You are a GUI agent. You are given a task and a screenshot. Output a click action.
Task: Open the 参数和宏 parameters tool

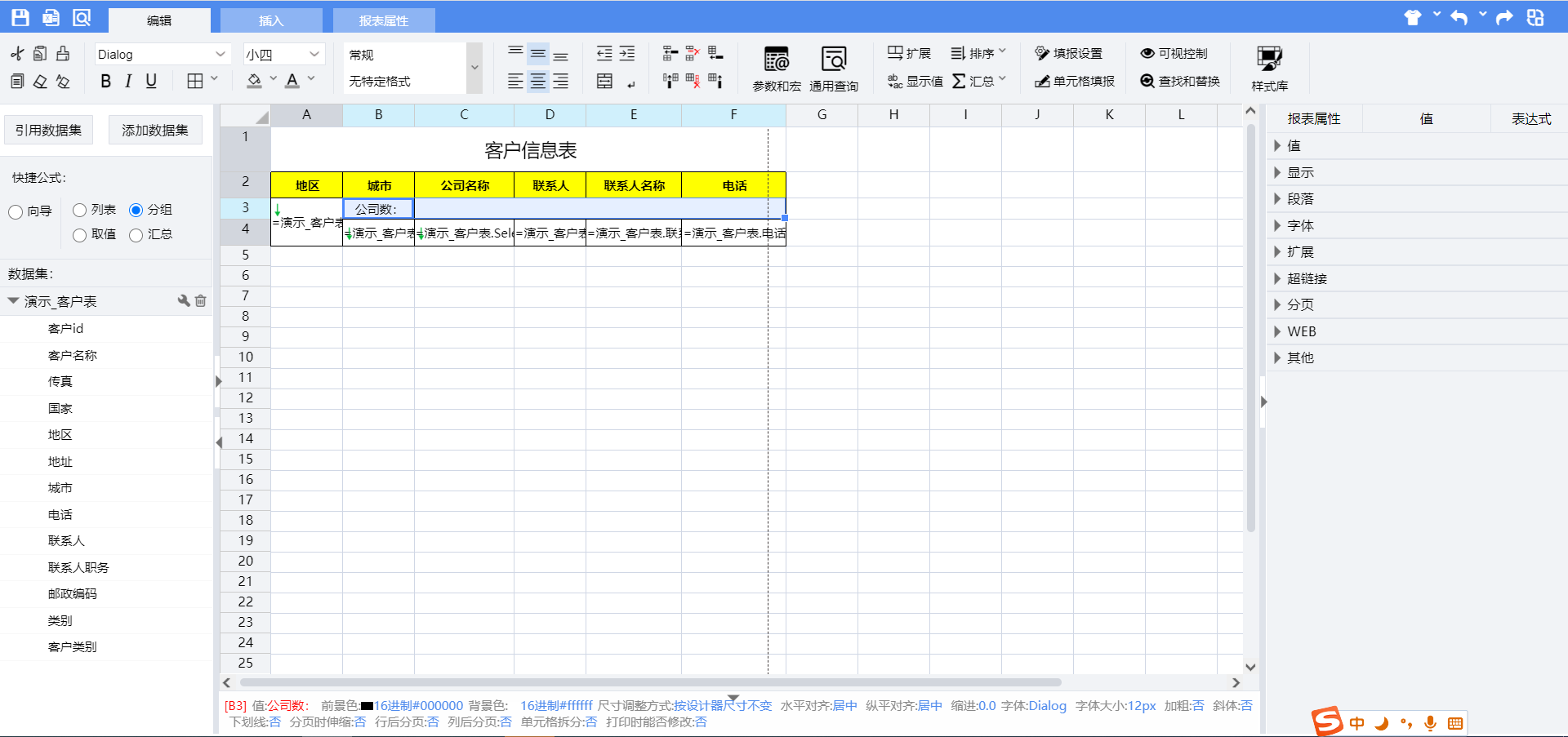tap(776, 69)
